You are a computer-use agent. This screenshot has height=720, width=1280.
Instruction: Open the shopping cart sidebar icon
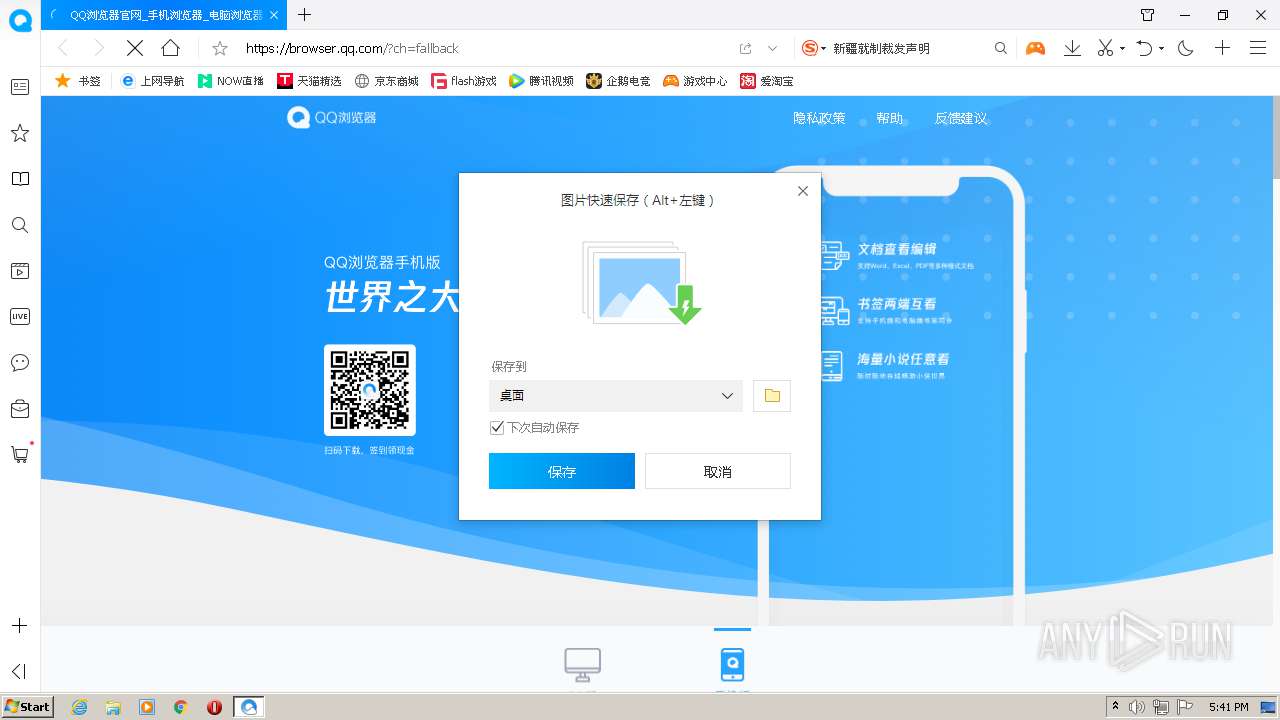(x=20, y=454)
